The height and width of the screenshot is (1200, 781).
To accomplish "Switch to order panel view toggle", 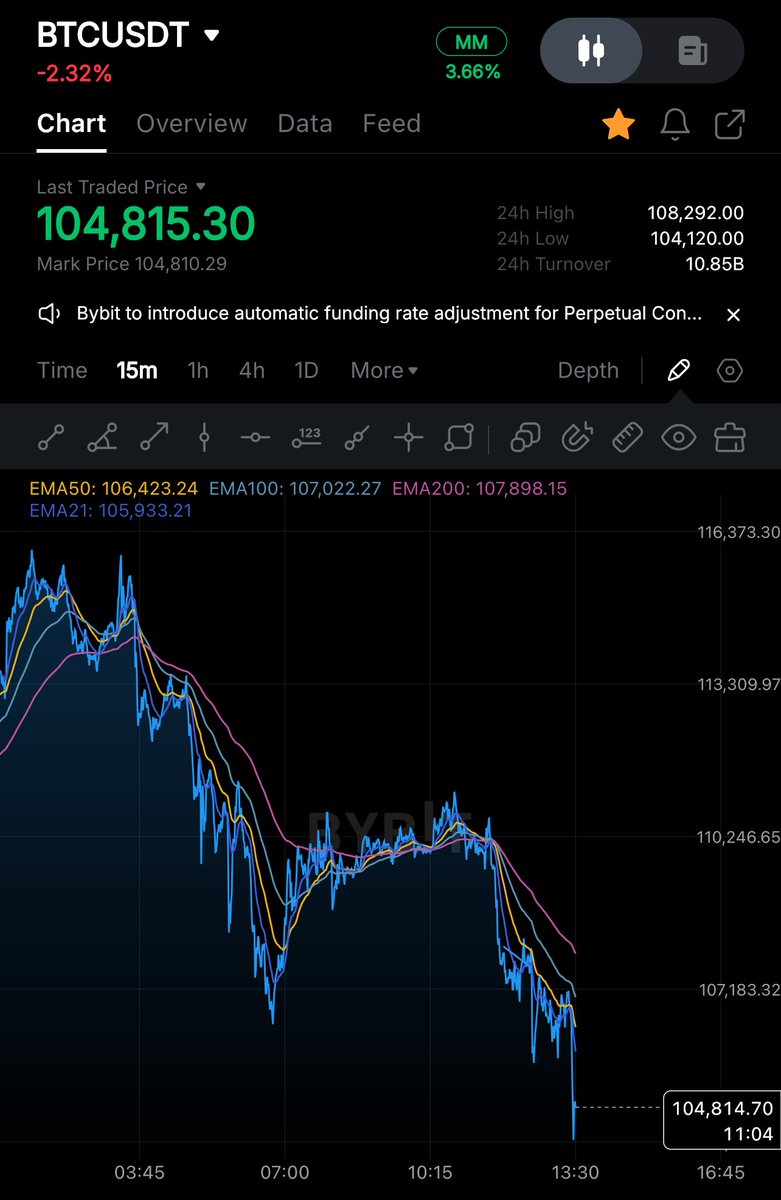I will tap(693, 50).
